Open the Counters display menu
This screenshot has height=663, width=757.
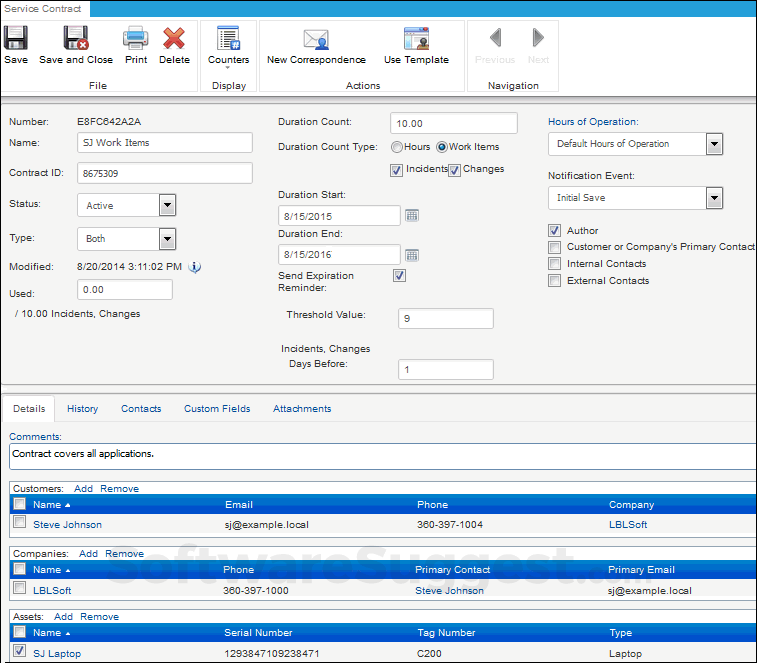[x=229, y=41]
